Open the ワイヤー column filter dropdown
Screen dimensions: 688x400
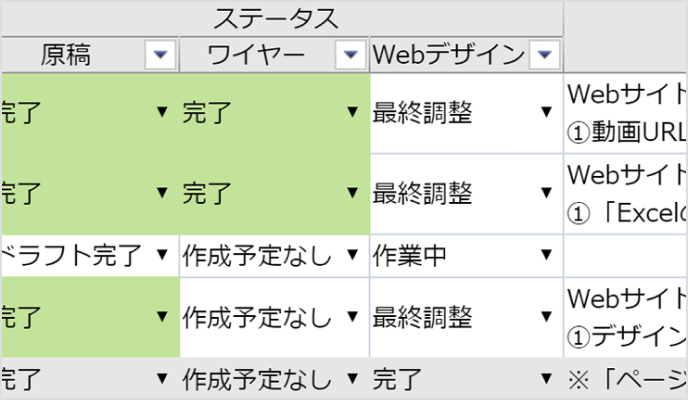pos(349,56)
